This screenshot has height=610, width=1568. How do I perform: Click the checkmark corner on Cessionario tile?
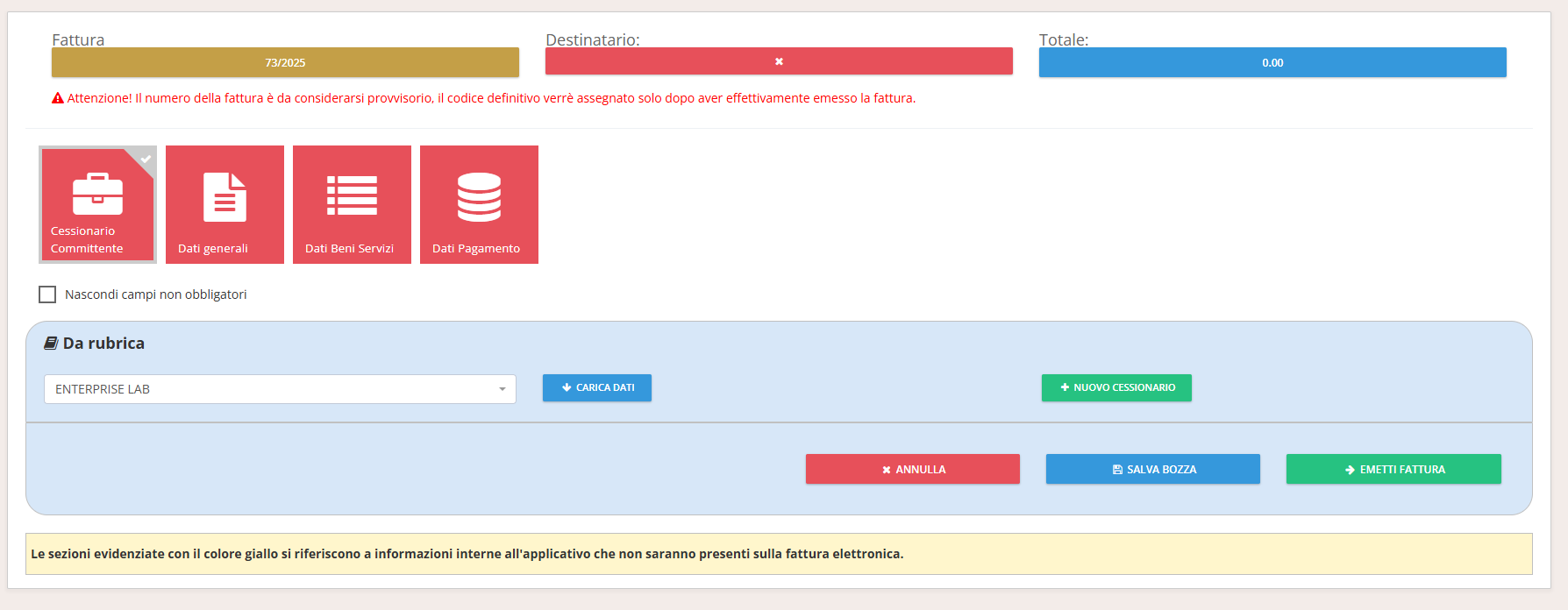pyautogui.click(x=146, y=159)
